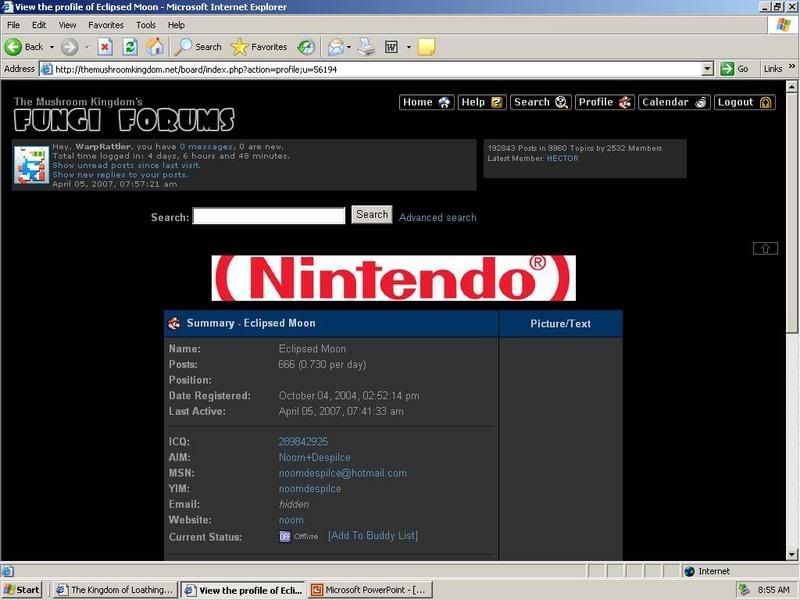Viewport: 800px width, 600px height.
Task: Open the File menu
Action: (13, 24)
